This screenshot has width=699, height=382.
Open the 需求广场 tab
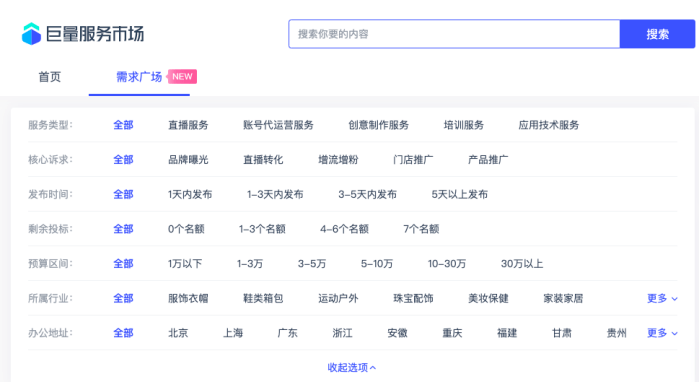pyautogui.click(x=139, y=77)
